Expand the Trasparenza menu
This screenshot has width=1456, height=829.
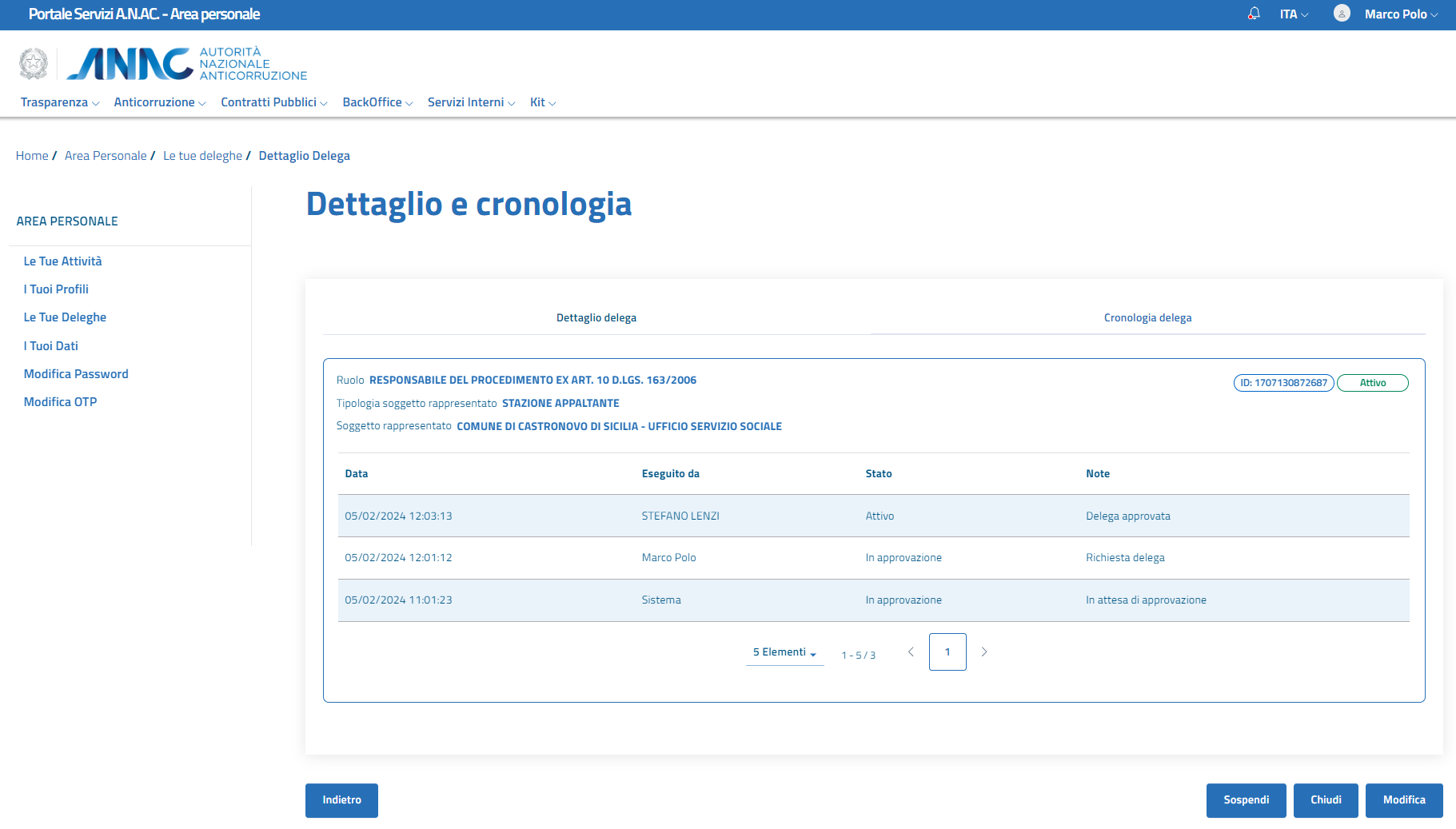click(x=60, y=102)
